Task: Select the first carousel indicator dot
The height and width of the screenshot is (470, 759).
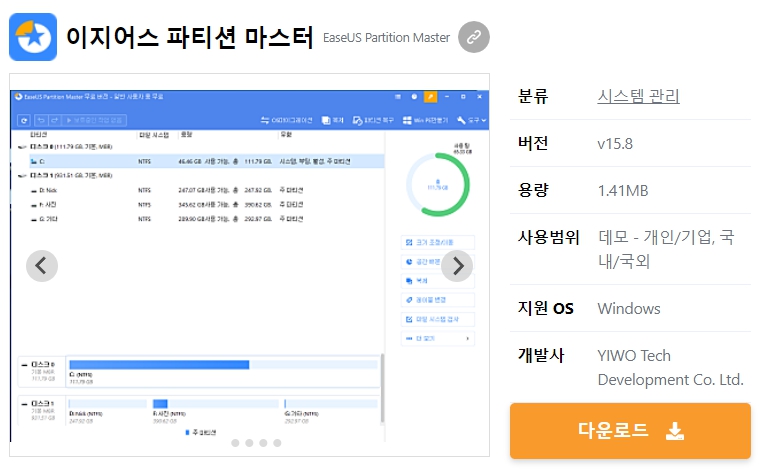Action: click(235, 443)
